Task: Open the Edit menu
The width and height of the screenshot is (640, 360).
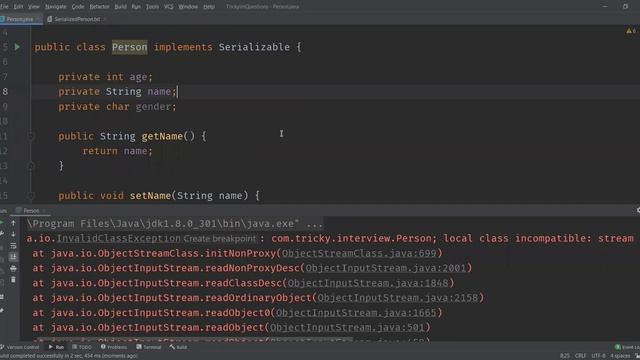Action: 18,7
